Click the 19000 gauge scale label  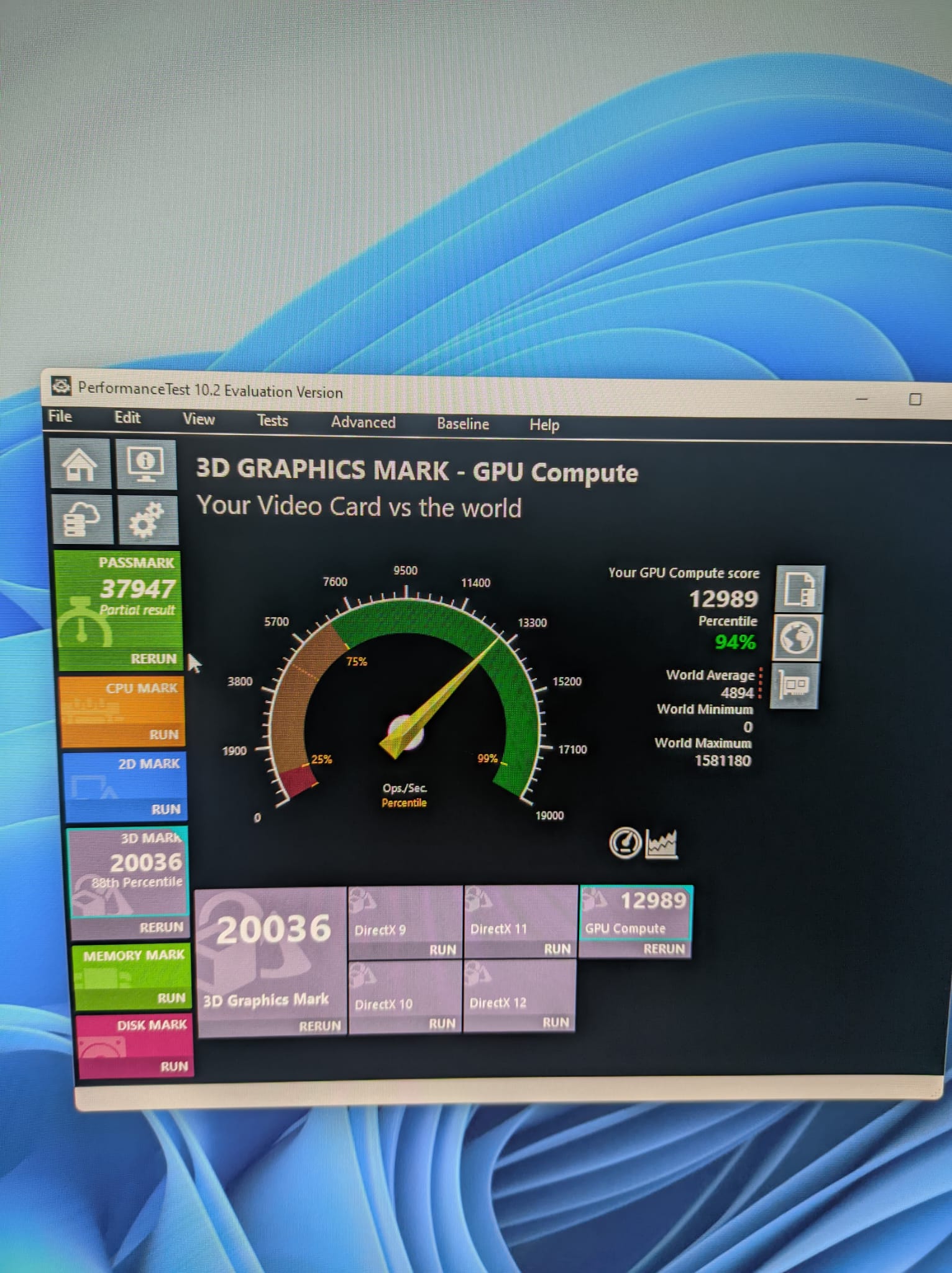[549, 815]
